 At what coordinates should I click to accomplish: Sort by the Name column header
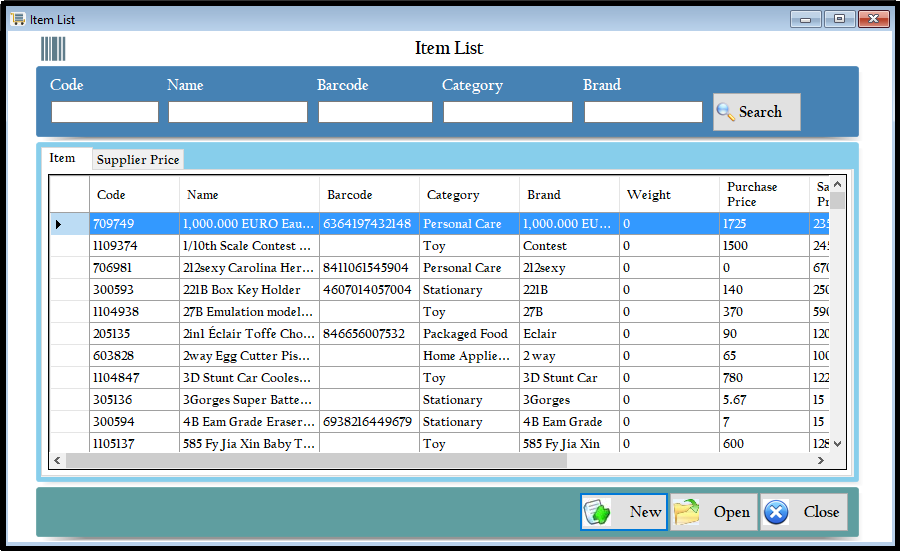[249, 195]
